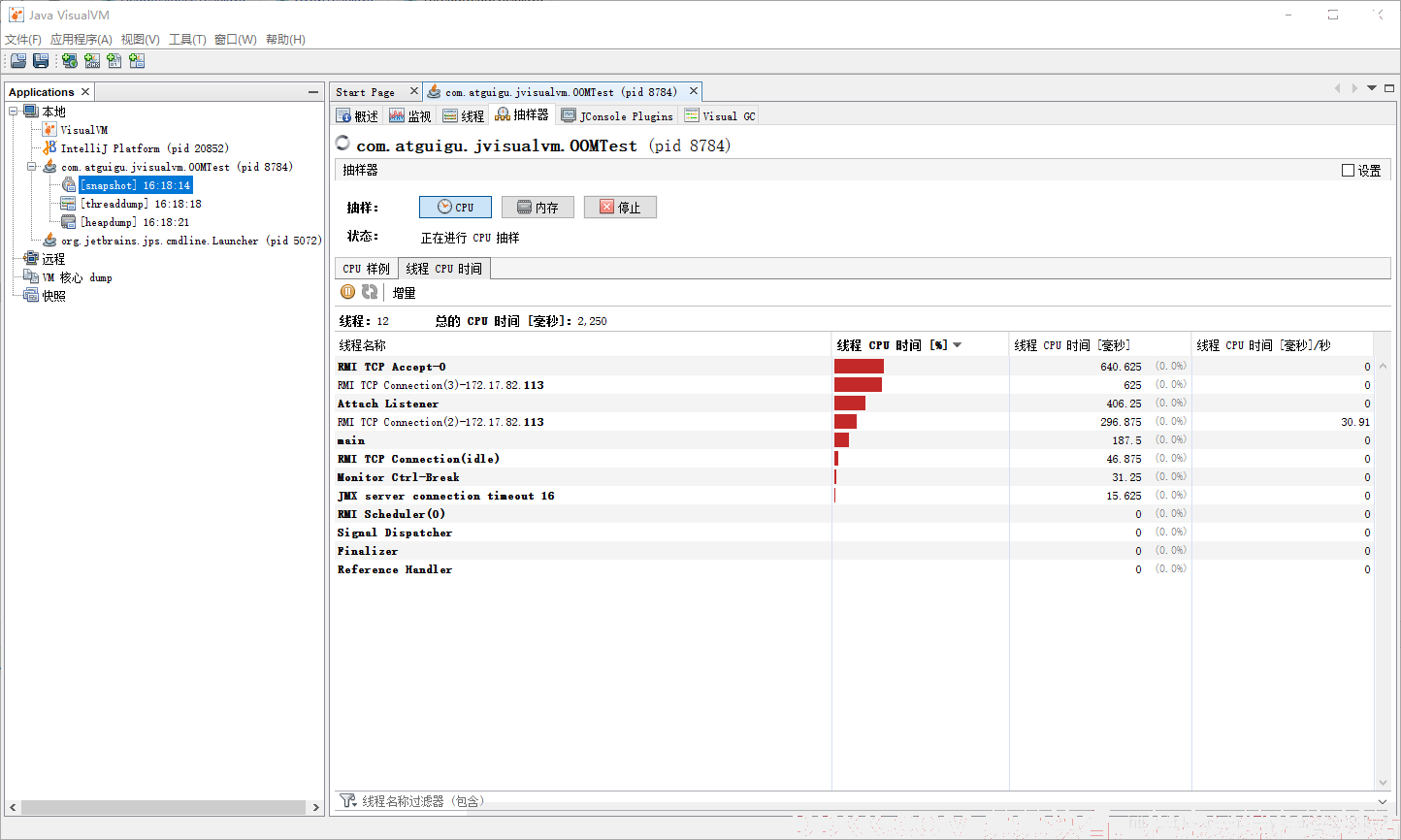Click the 内存 (Memory) sampling button

(x=538, y=207)
